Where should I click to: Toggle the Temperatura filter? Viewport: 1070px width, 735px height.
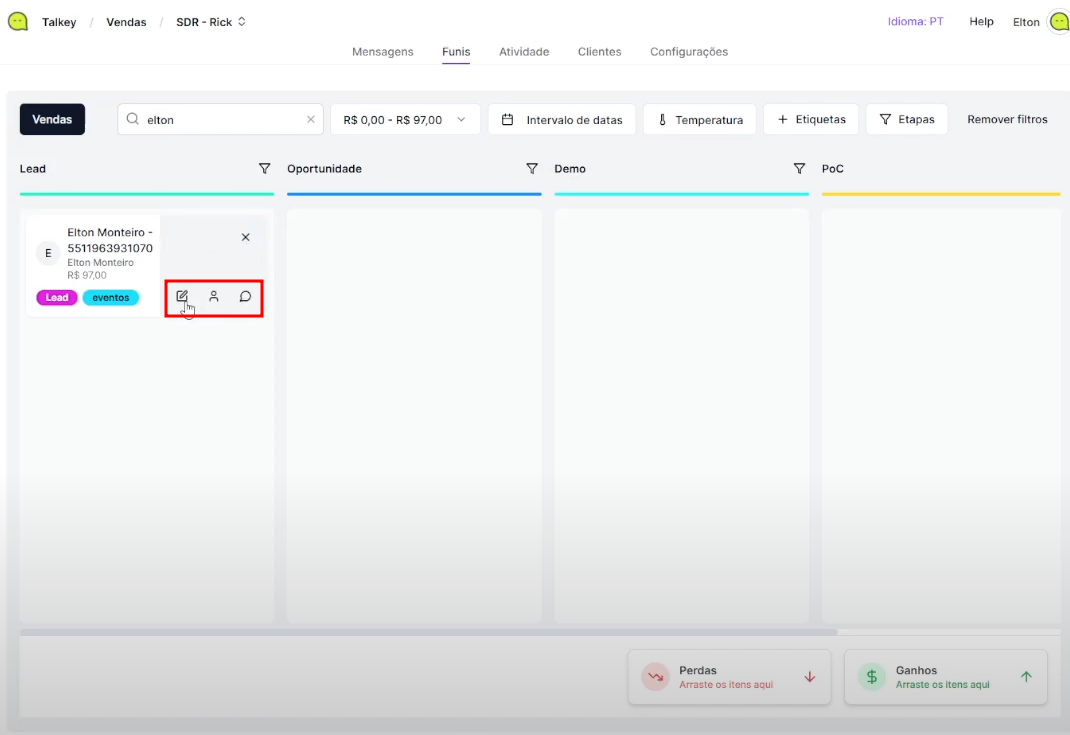pyautogui.click(x=699, y=120)
